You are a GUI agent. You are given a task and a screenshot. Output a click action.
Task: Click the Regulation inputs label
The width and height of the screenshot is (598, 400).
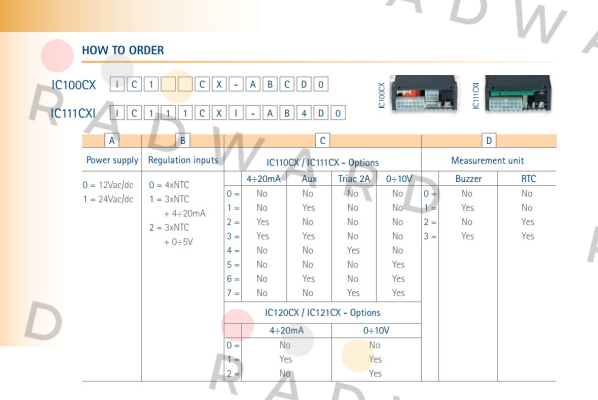pyautogui.click(x=183, y=160)
